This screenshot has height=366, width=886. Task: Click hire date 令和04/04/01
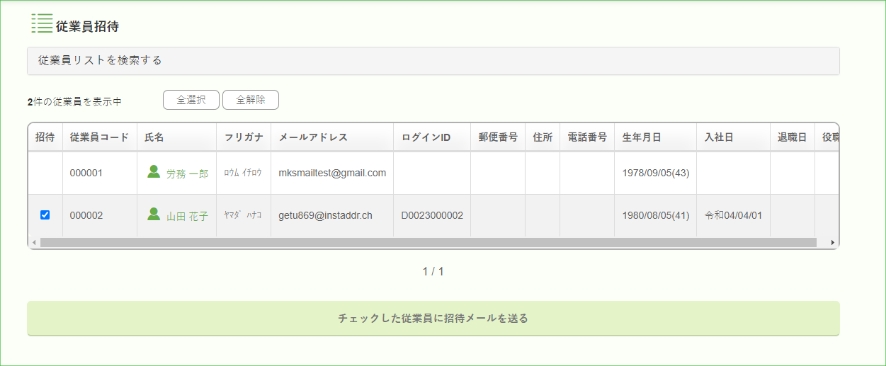point(733,215)
